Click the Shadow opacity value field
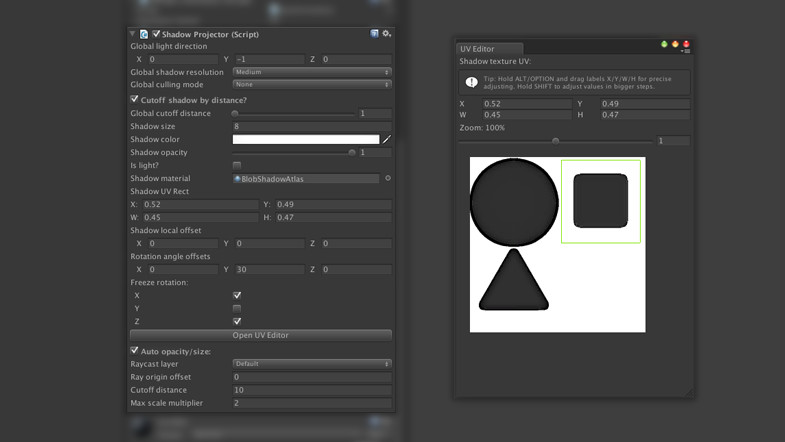The width and height of the screenshot is (785, 442). pos(375,152)
